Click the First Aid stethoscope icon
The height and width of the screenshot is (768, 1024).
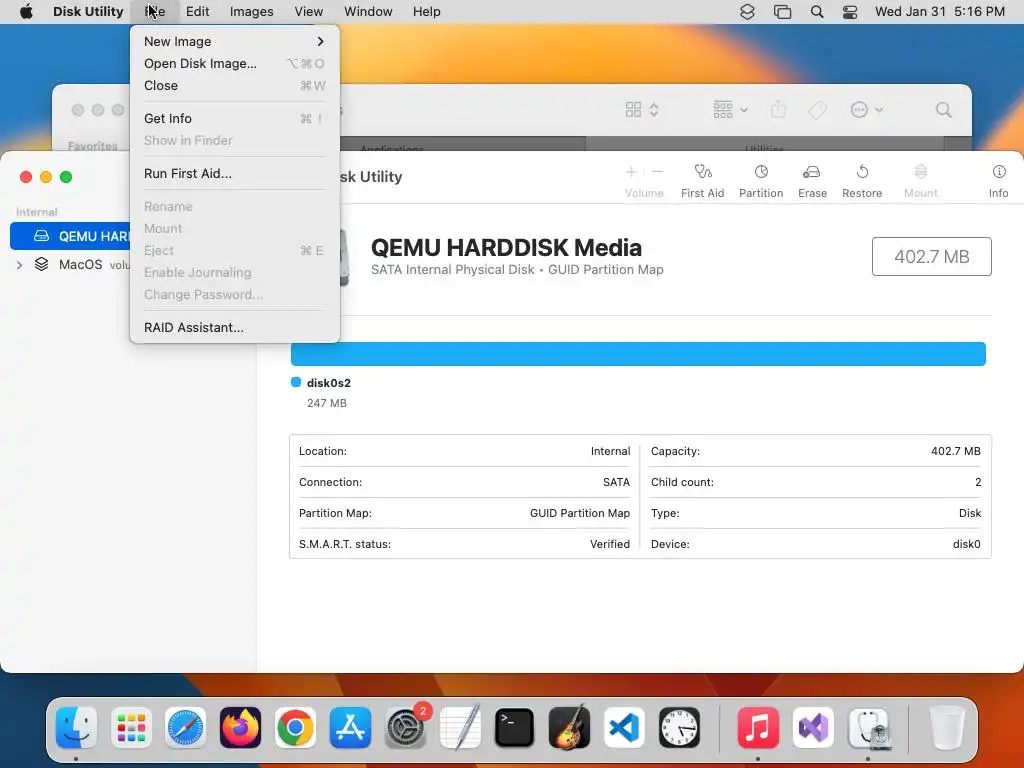(x=703, y=172)
